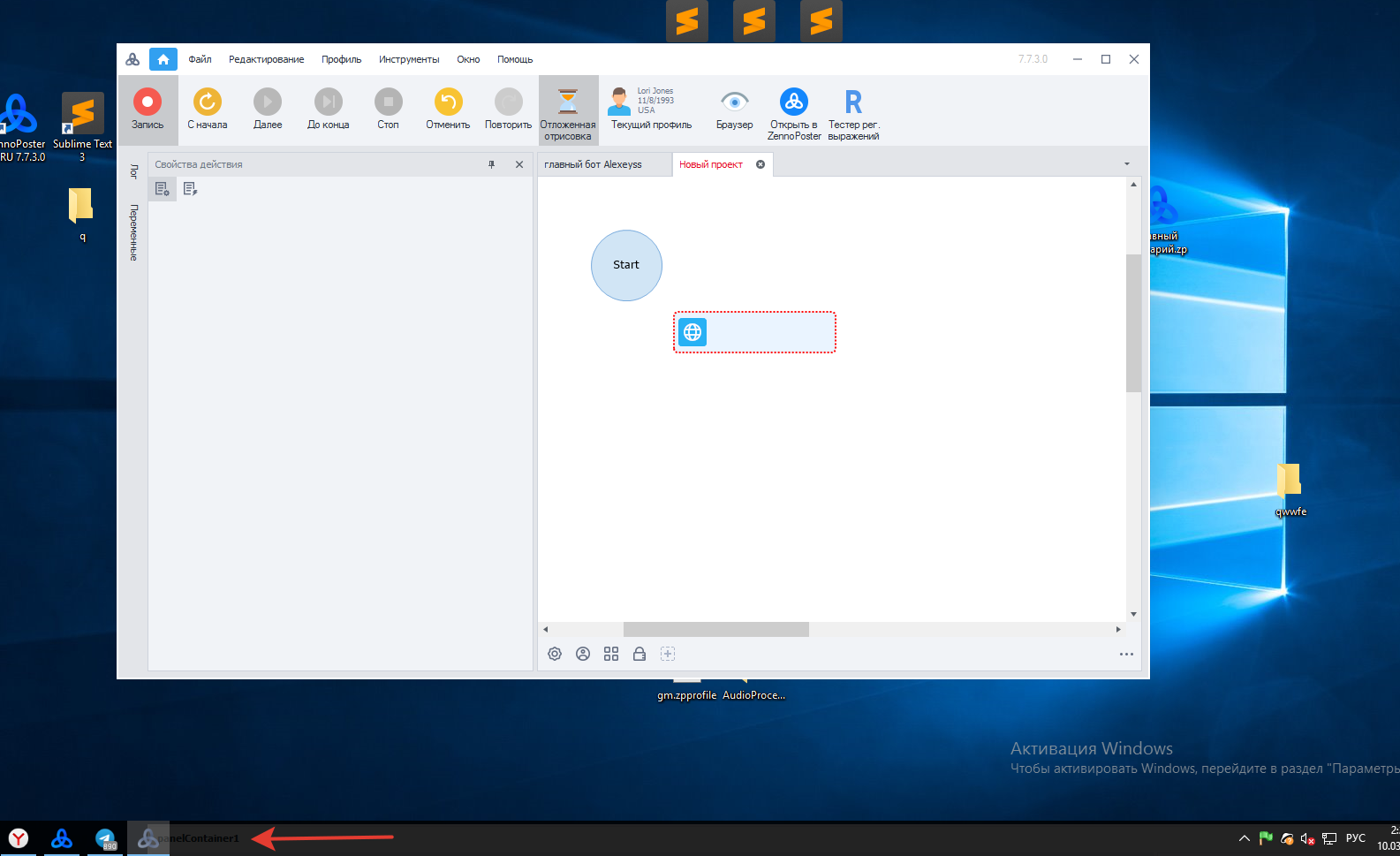Switch input language via РУС indicator

coord(1356,838)
